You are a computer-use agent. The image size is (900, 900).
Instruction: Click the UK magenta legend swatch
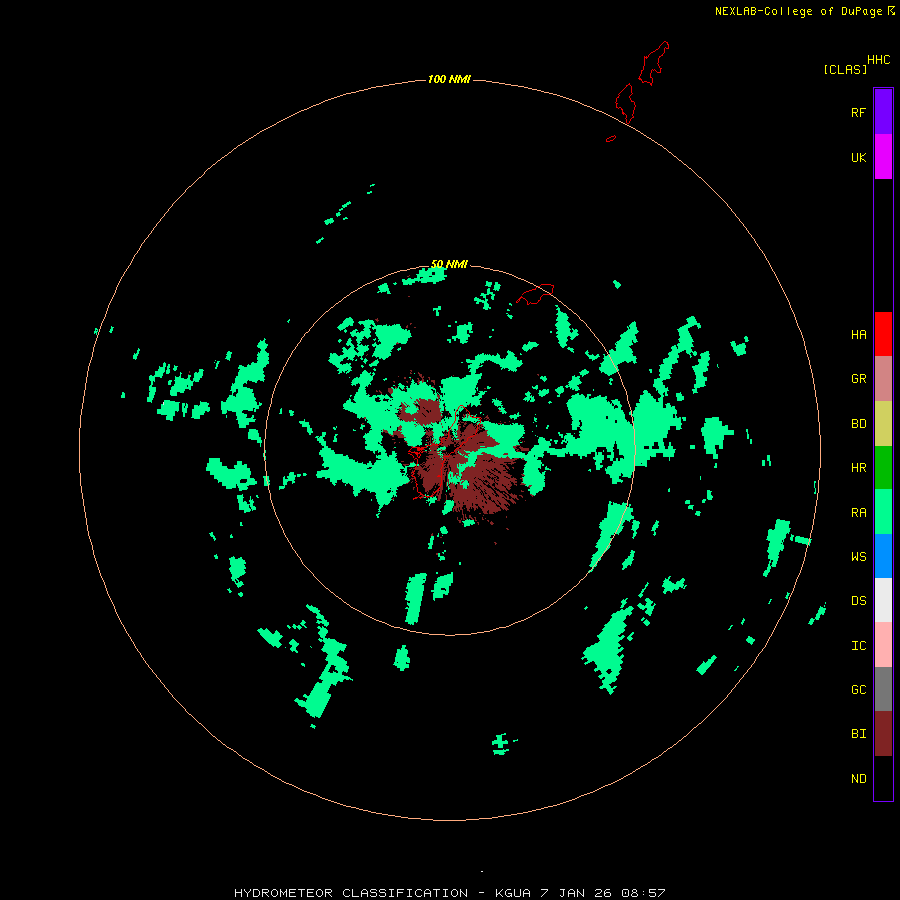883,157
